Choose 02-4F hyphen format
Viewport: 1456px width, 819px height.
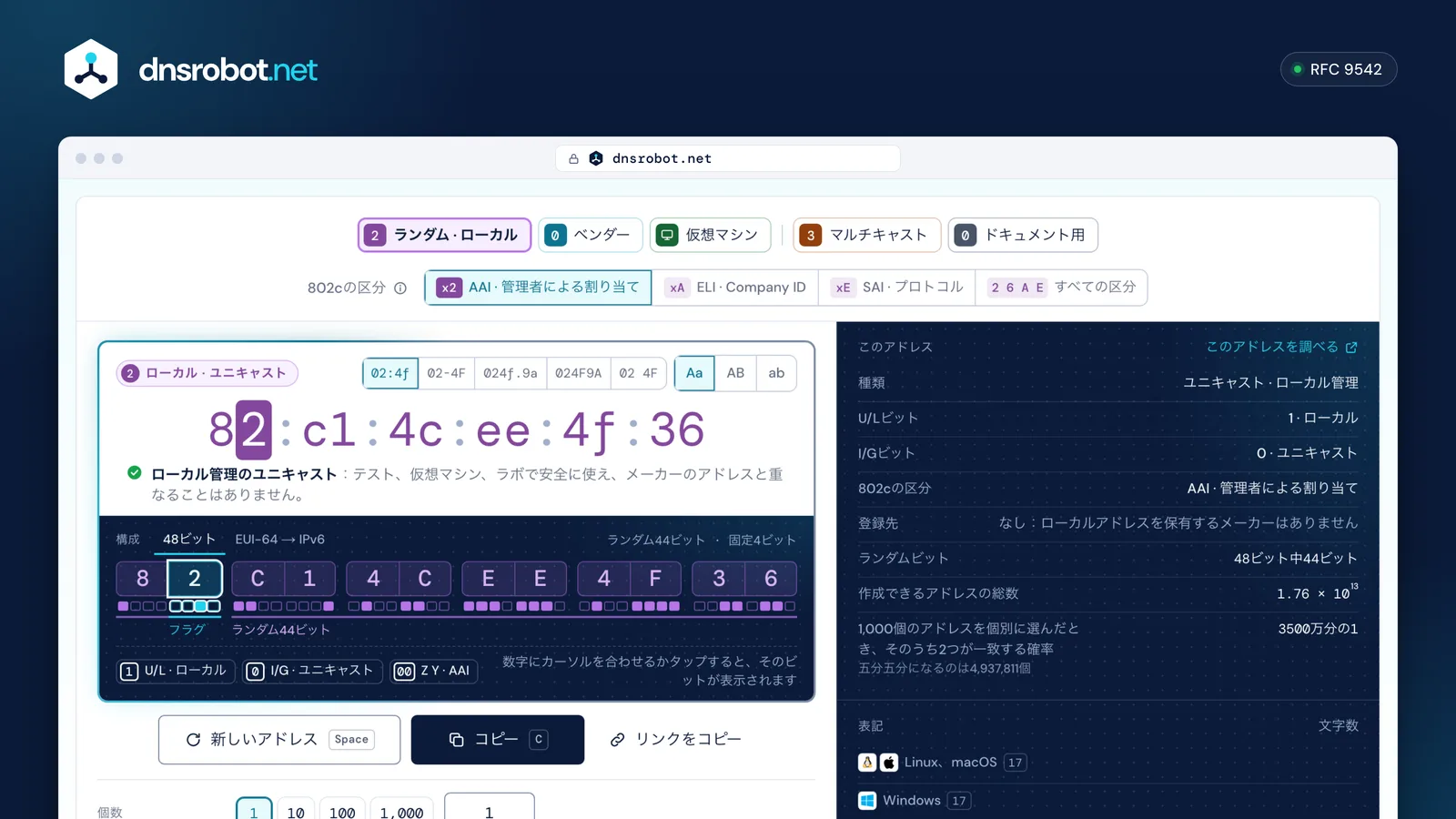(x=446, y=373)
